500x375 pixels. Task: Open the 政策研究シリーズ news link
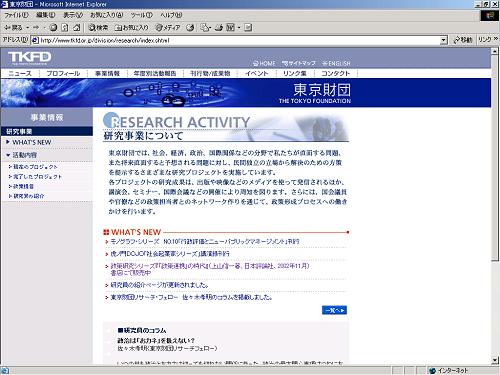click(210, 269)
